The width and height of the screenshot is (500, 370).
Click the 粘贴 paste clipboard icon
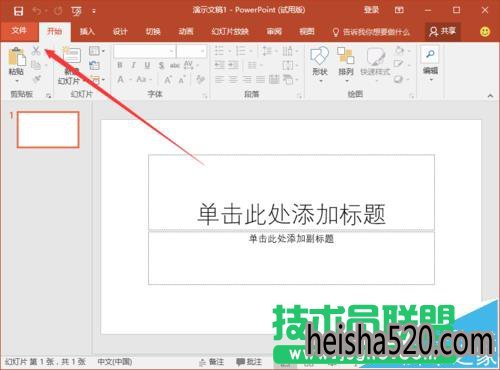pos(16,57)
